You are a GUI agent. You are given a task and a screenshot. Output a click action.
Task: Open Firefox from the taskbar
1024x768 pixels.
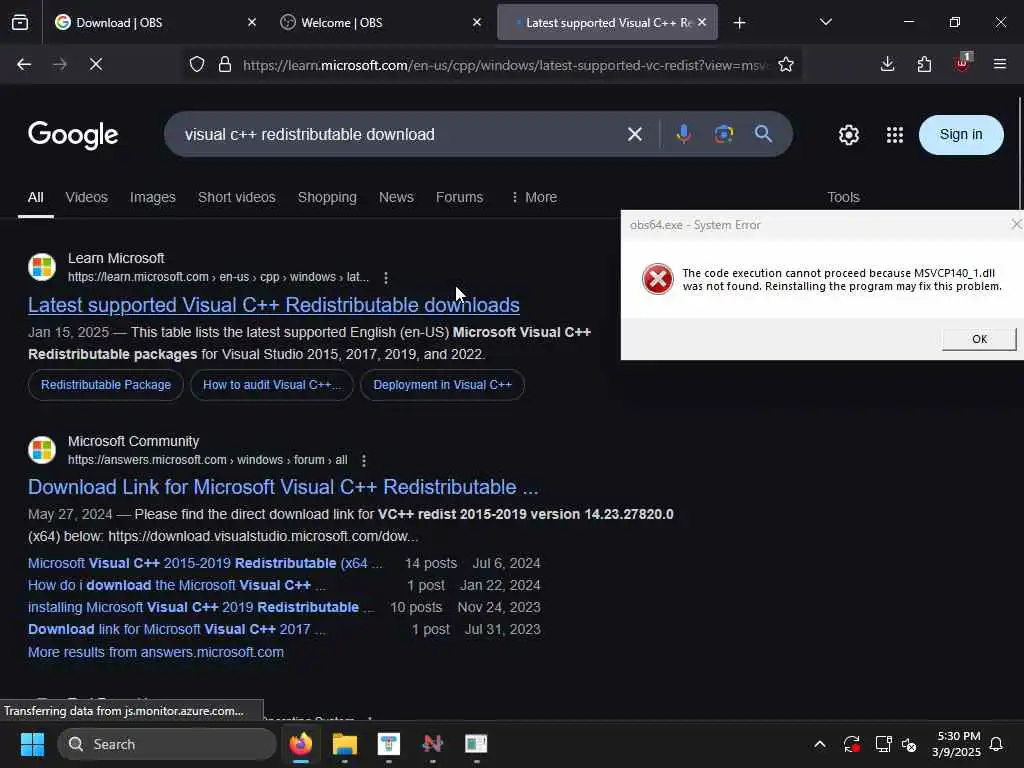(x=300, y=744)
